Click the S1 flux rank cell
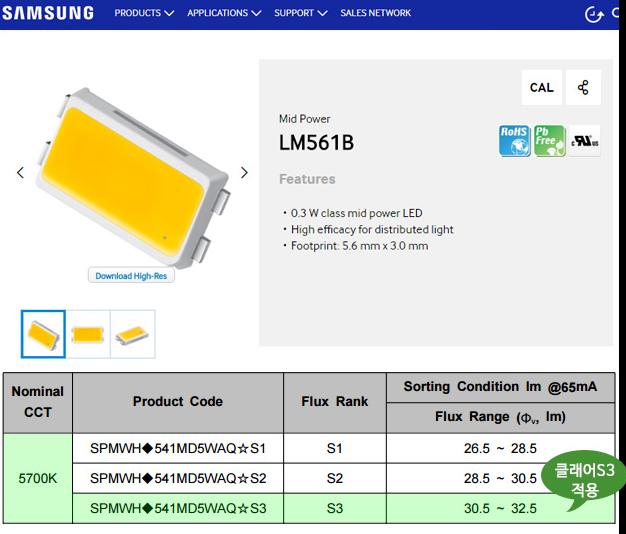The height and width of the screenshot is (534, 626). point(335,449)
